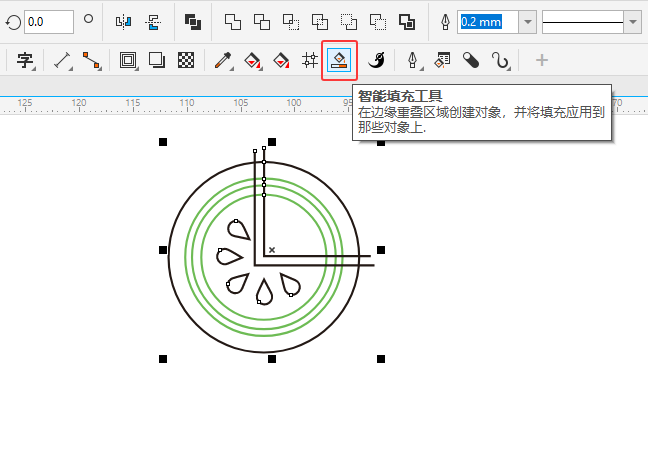Click the copy properties fill icon
Screen dimensions: 648x465
(x=442, y=60)
